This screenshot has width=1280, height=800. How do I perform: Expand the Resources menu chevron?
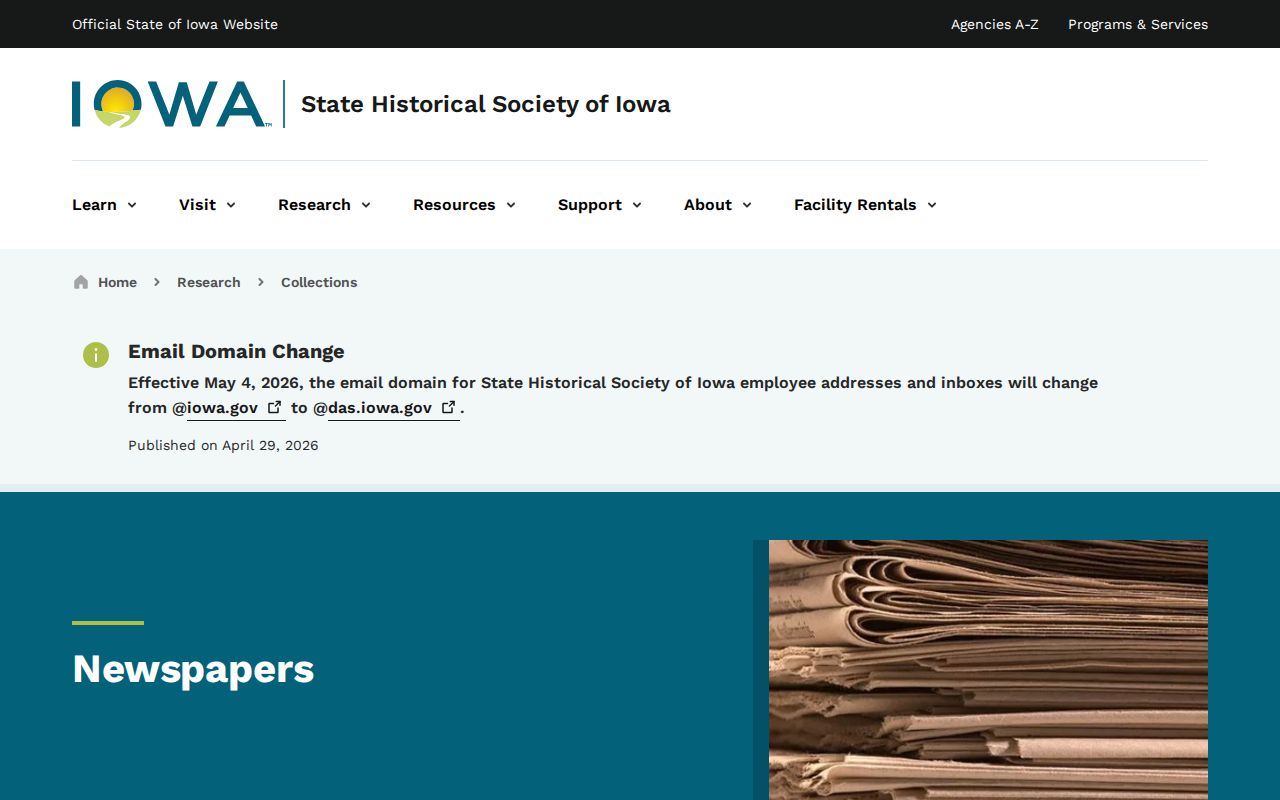510,205
